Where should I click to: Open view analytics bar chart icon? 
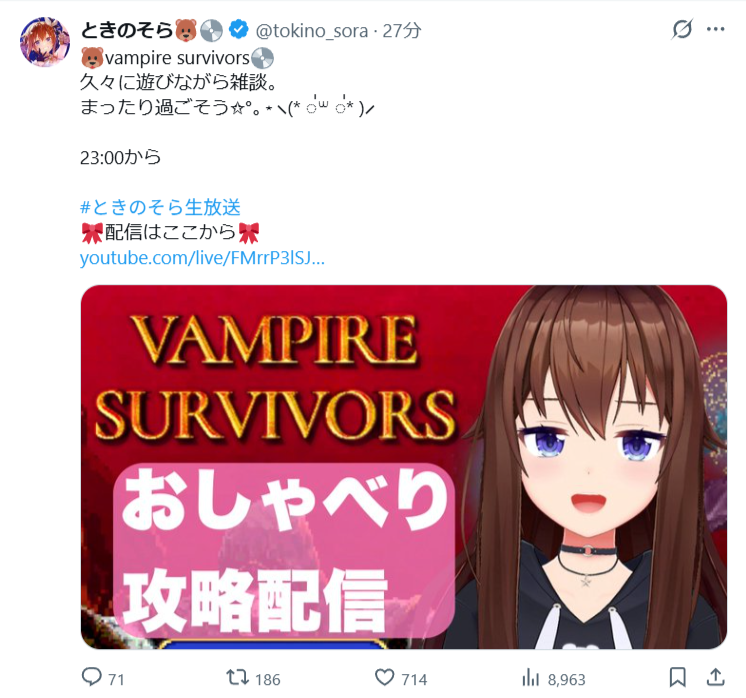coord(530,678)
